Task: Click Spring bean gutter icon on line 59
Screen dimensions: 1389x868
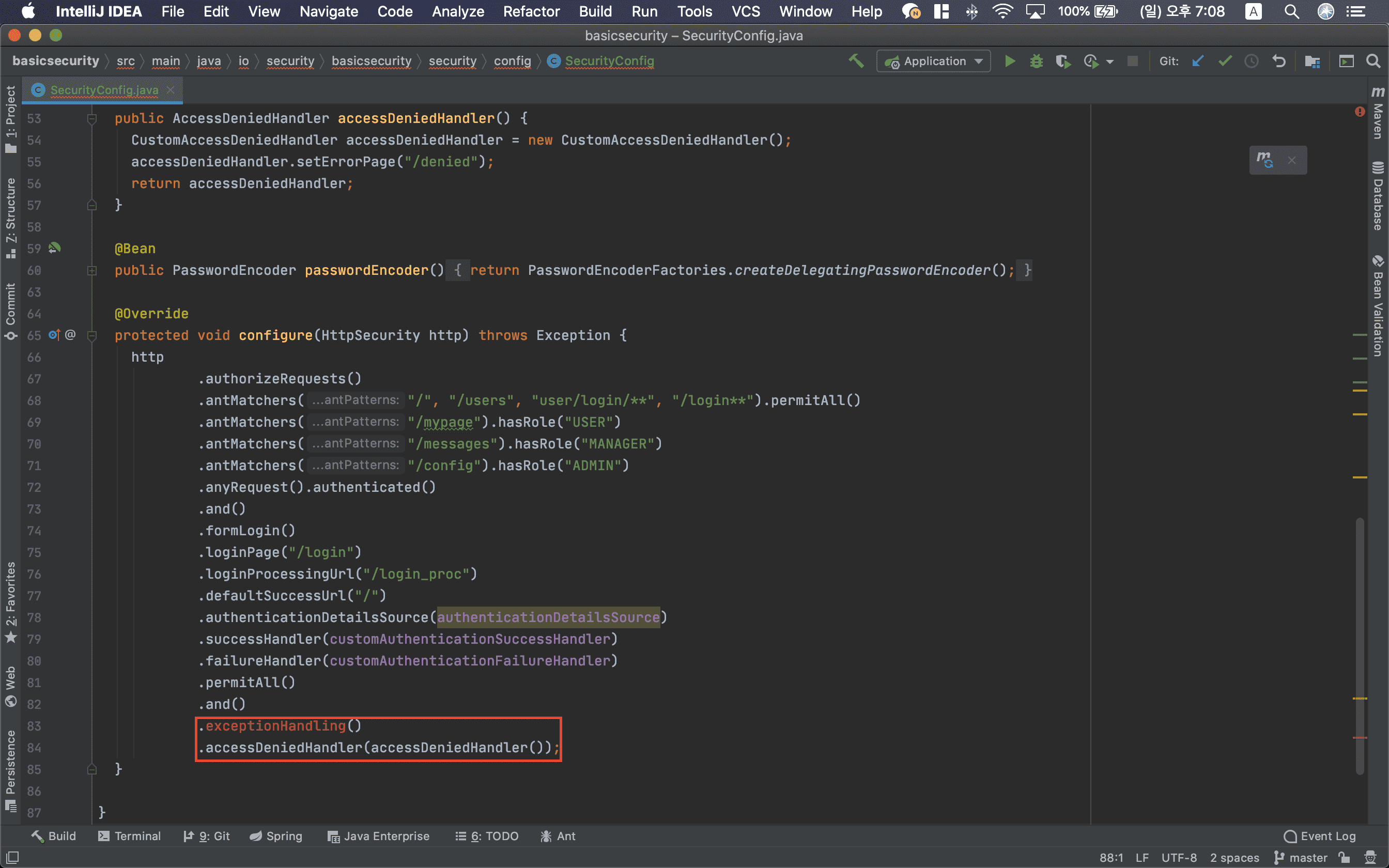Action: pos(55,248)
